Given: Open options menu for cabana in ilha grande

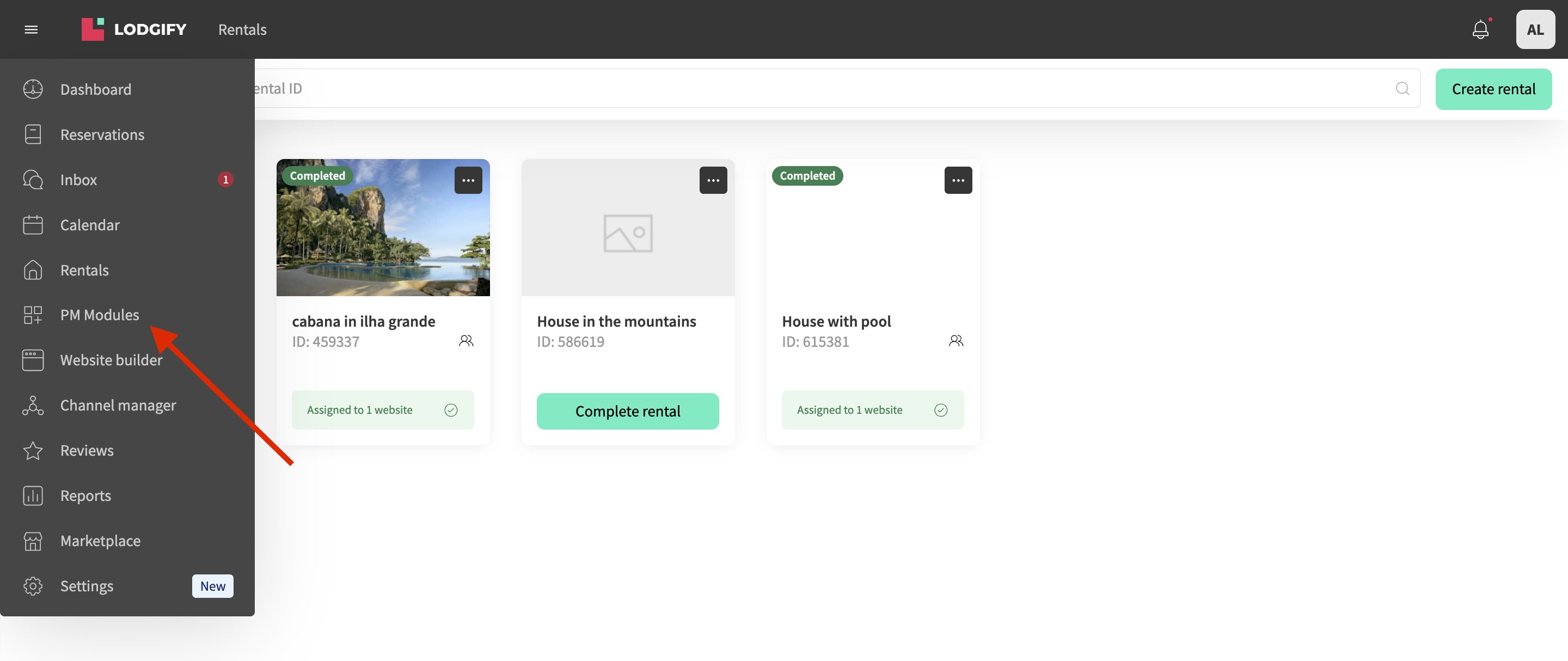Looking at the screenshot, I should (x=468, y=180).
